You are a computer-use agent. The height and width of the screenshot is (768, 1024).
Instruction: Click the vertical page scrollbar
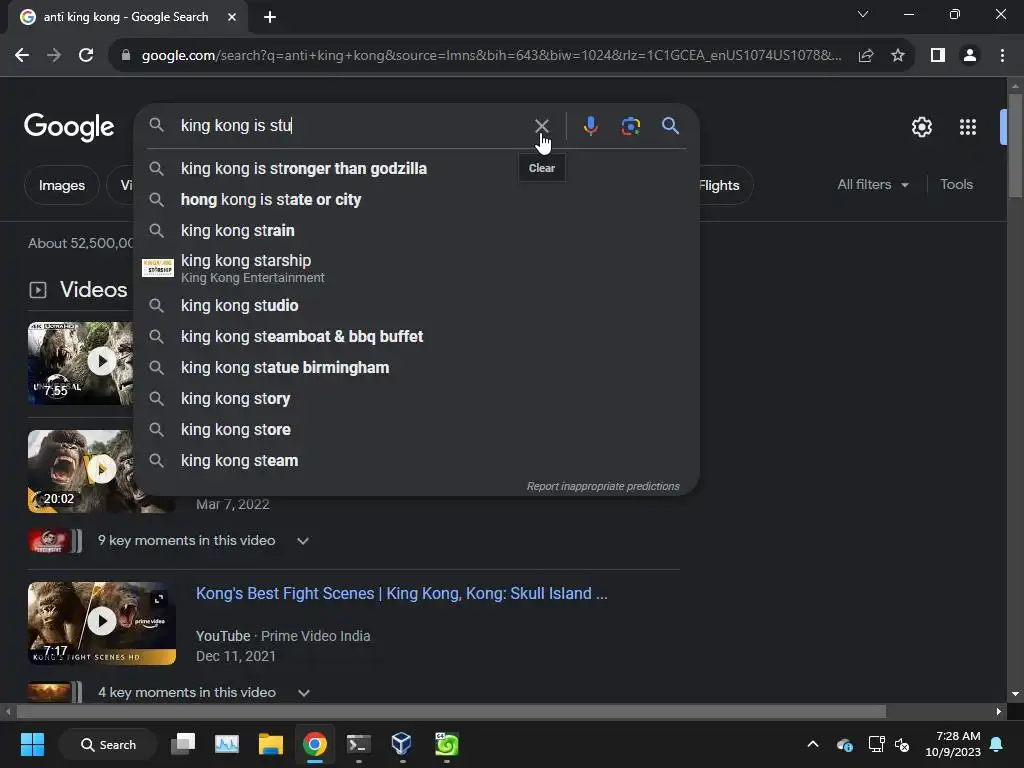click(x=1015, y=146)
